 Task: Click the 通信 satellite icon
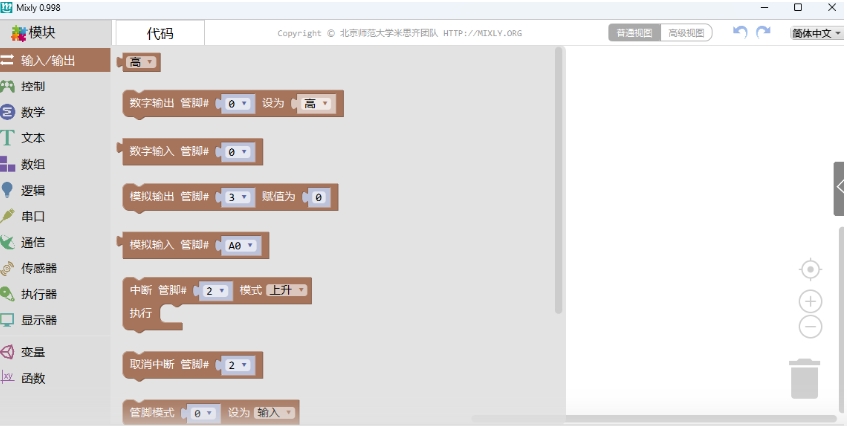pos(8,242)
